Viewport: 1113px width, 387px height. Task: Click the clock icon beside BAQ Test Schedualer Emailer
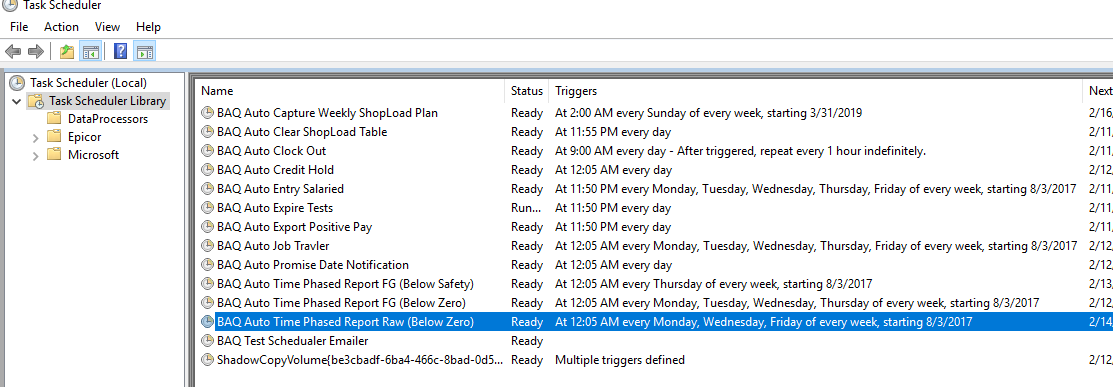click(207, 341)
